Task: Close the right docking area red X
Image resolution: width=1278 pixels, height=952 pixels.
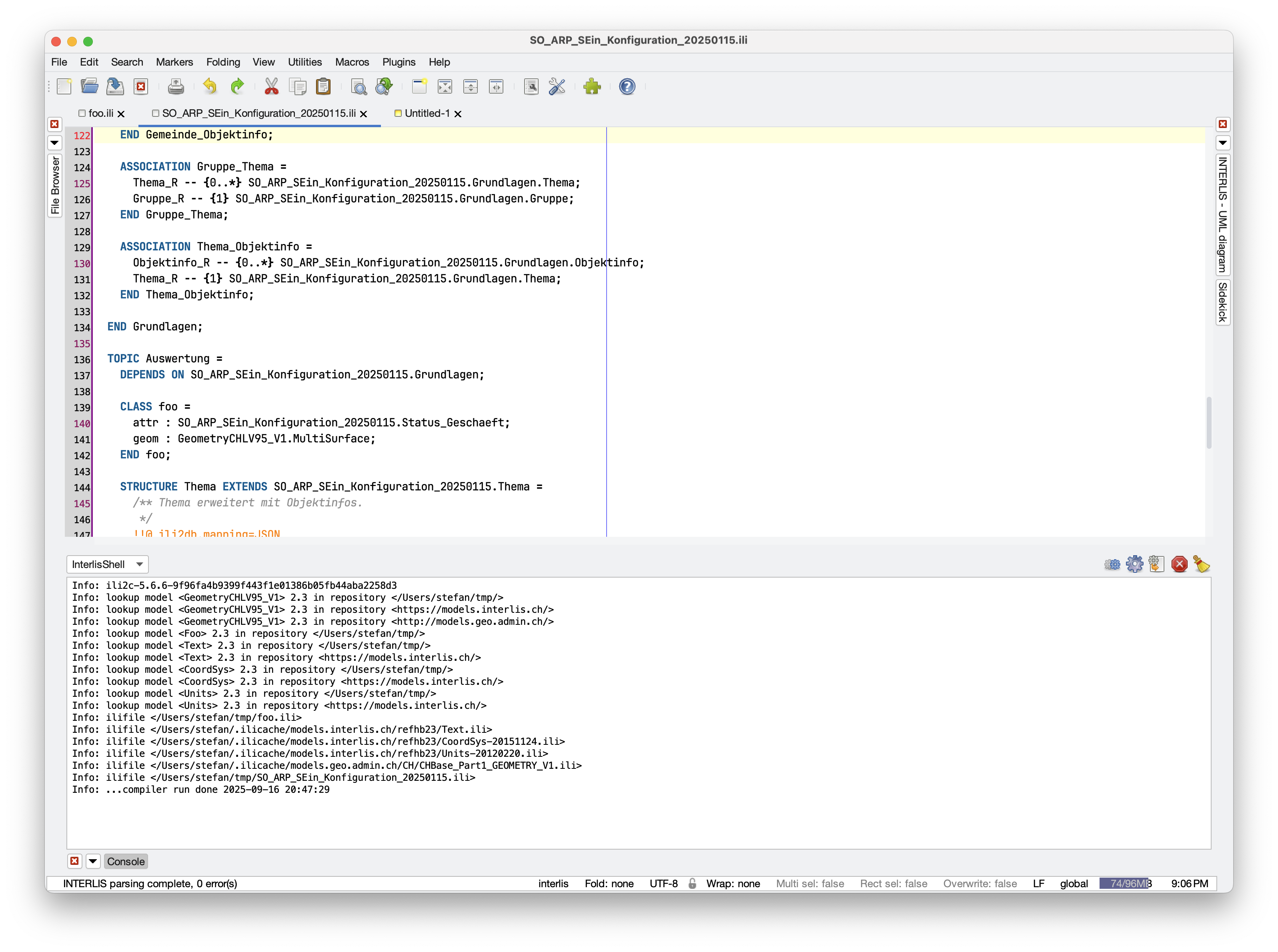Action: 1223,124
